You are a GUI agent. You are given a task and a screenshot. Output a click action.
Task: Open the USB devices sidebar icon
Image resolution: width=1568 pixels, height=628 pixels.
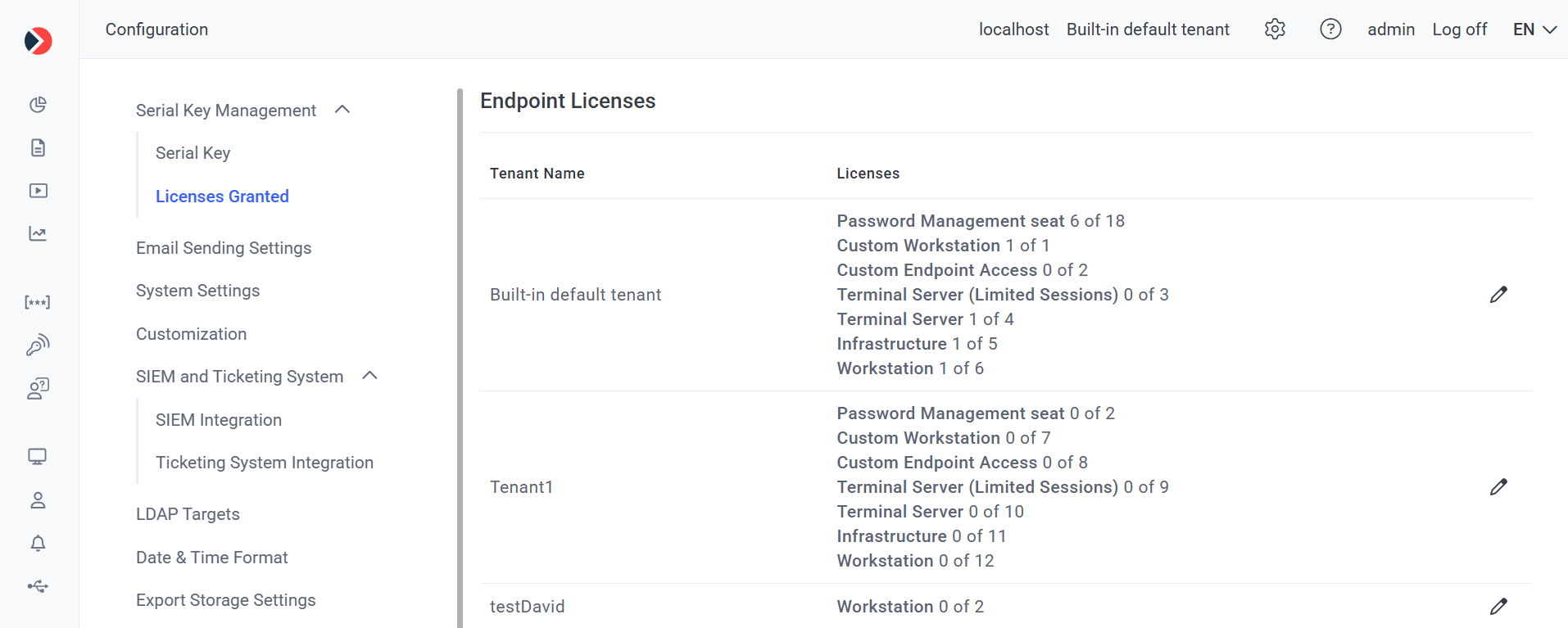tap(38, 586)
